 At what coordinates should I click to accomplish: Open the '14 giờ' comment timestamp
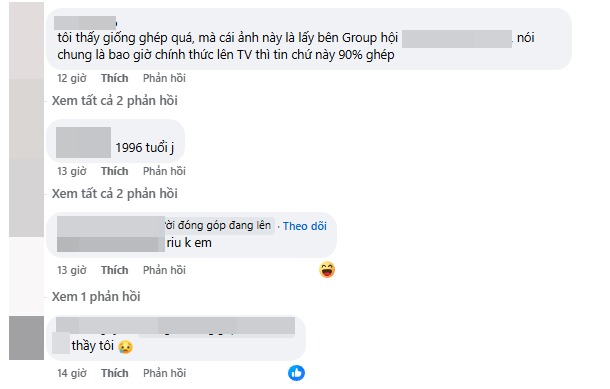click(x=72, y=373)
